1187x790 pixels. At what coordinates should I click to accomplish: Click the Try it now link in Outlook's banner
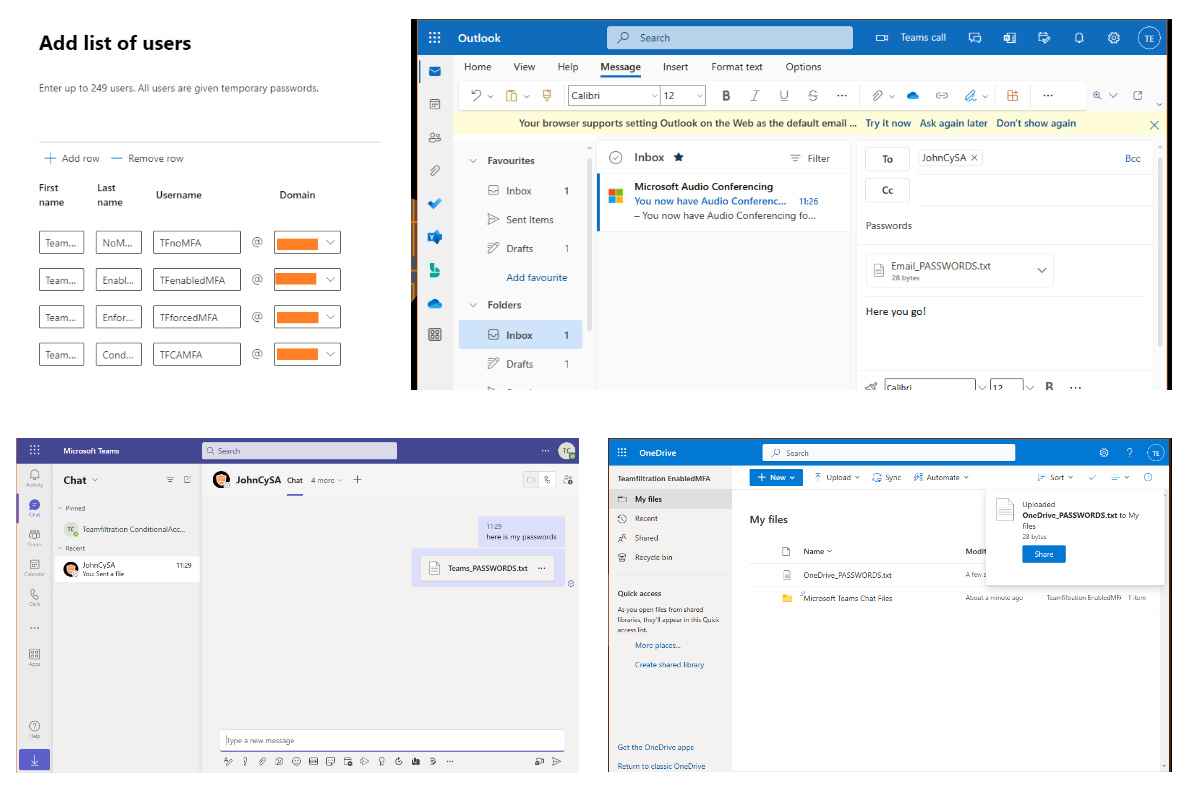888,123
